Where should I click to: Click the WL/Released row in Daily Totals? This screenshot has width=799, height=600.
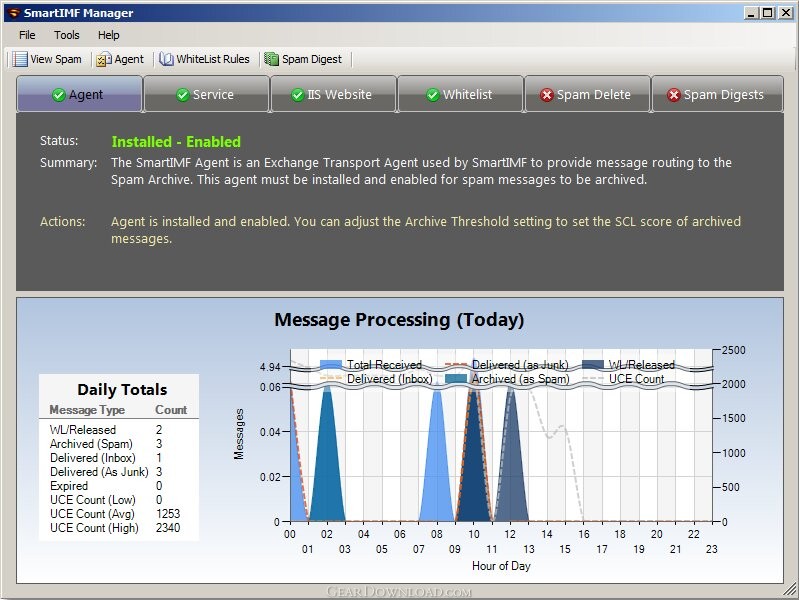119,430
